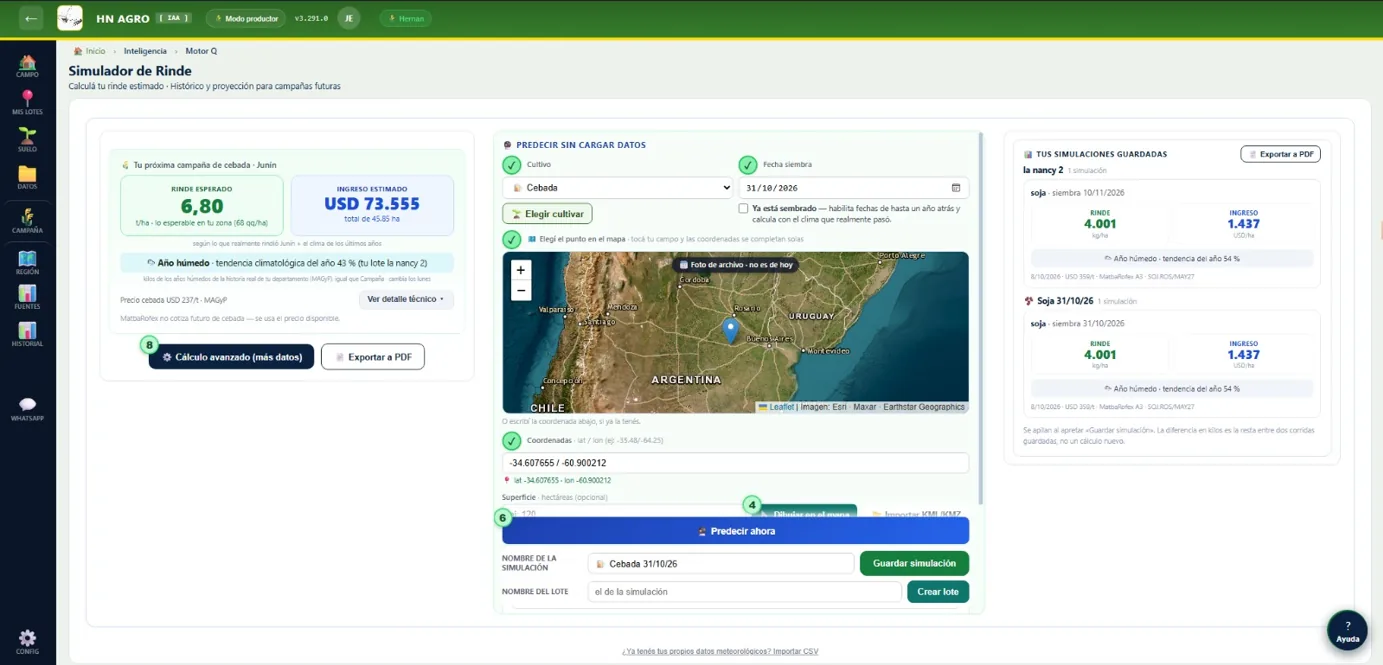1383x665 pixels.
Task: Select the Motor Q breadcrumb
Action: (x=201, y=51)
